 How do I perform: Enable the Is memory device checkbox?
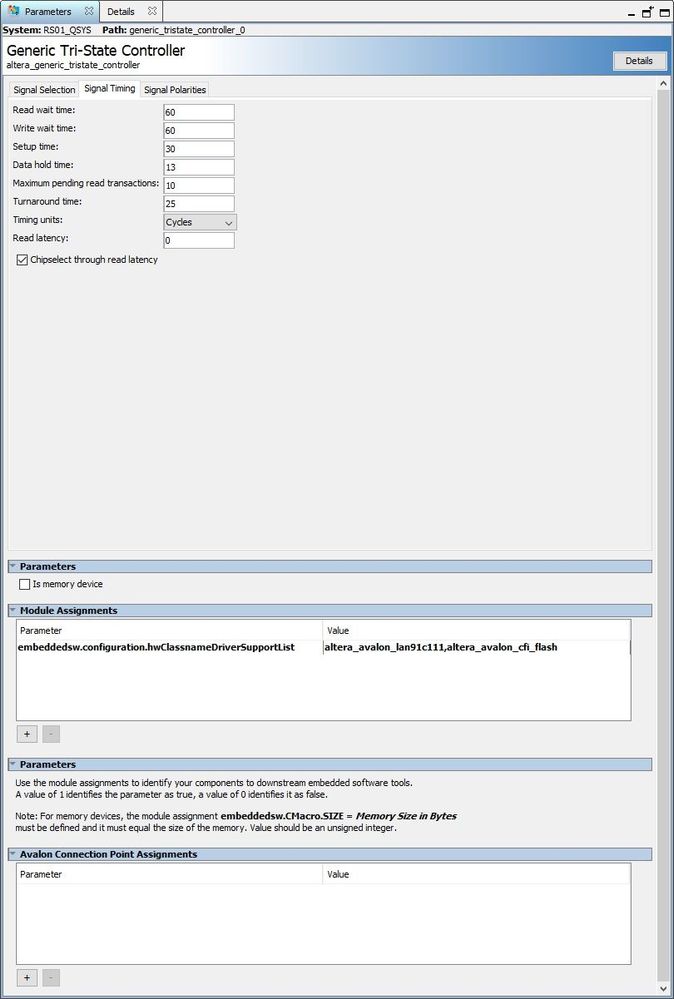[x=24, y=584]
